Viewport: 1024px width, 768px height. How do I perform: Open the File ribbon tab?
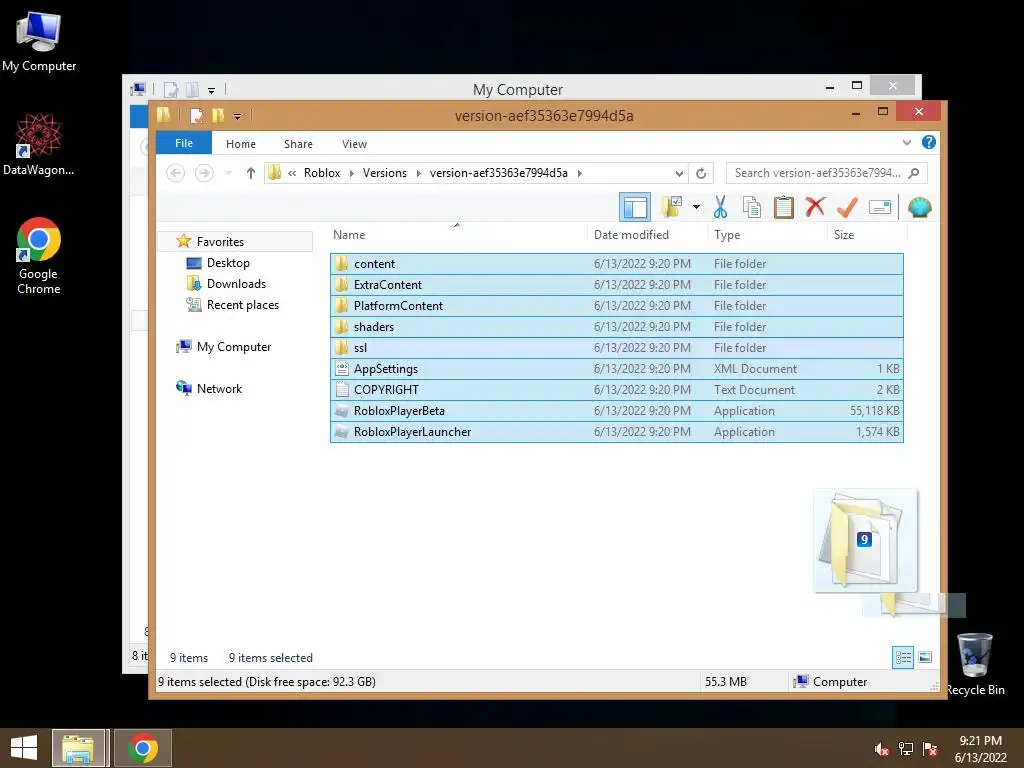pos(184,143)
